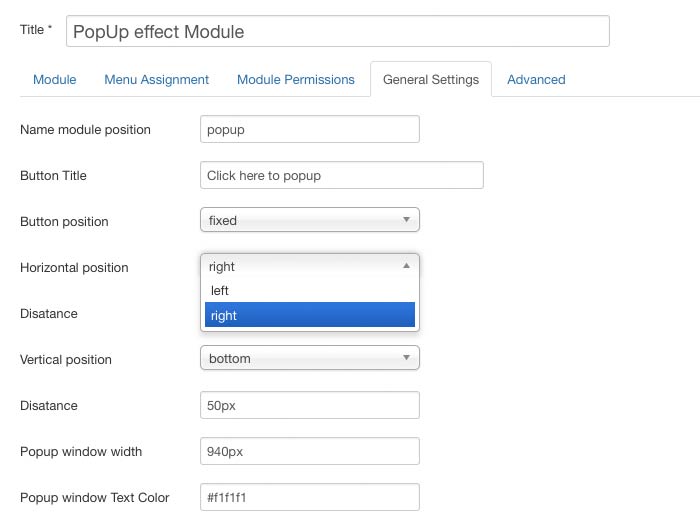Open the Menu Assignment tab

156,80
